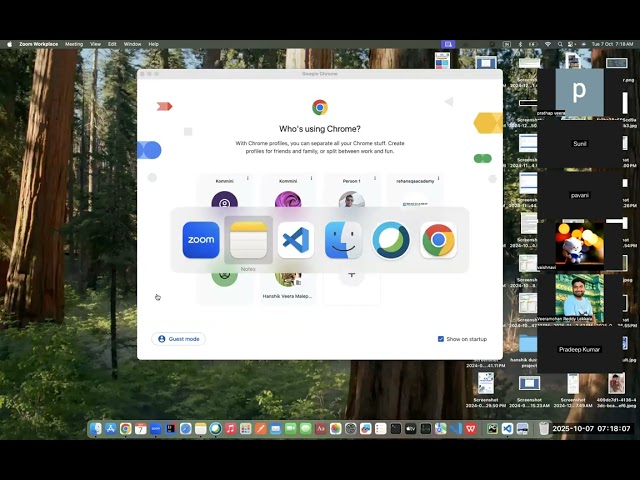Open the Zoom Workplace menu
Viewport: 640px width, 480px height.
tap(38, 44)
